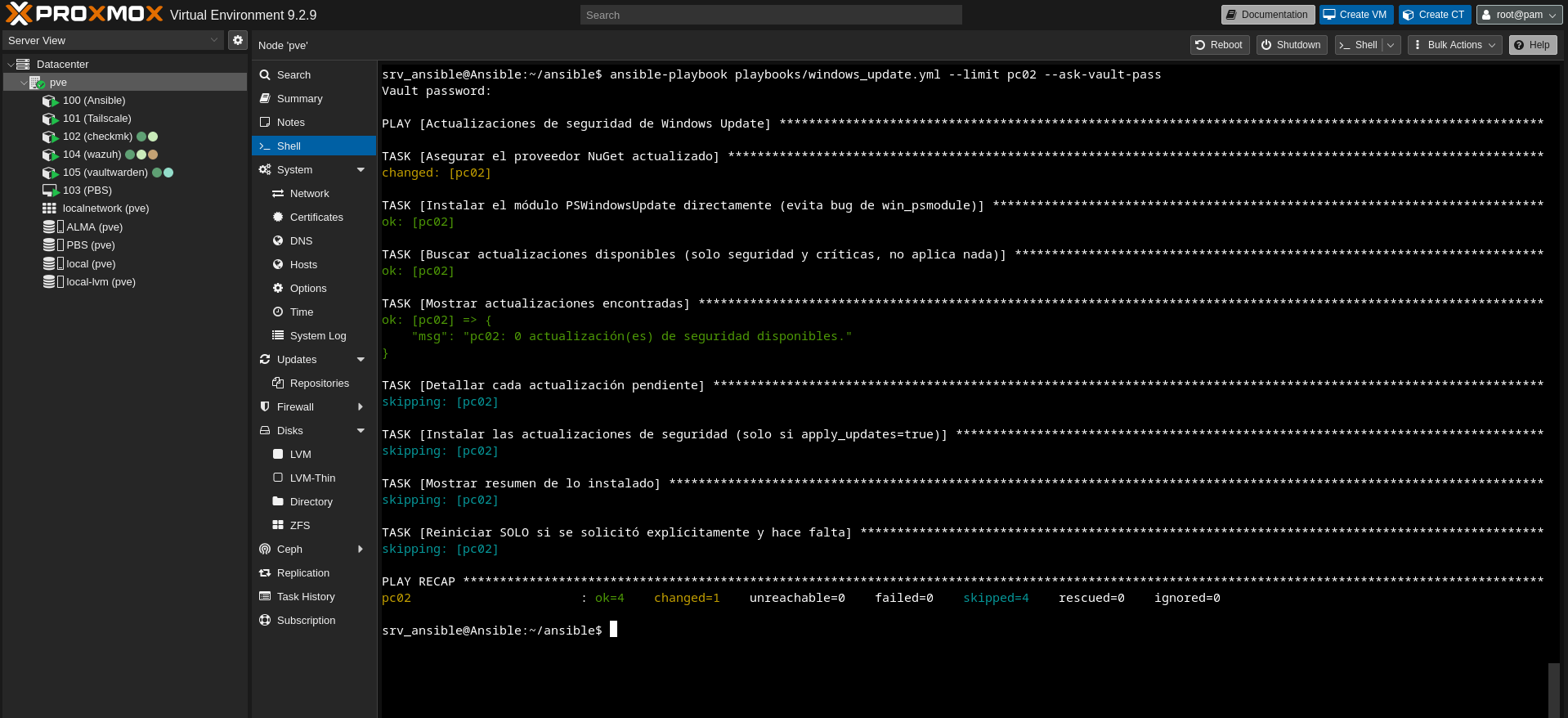Open the Documentation link

tap(1268, 15)
